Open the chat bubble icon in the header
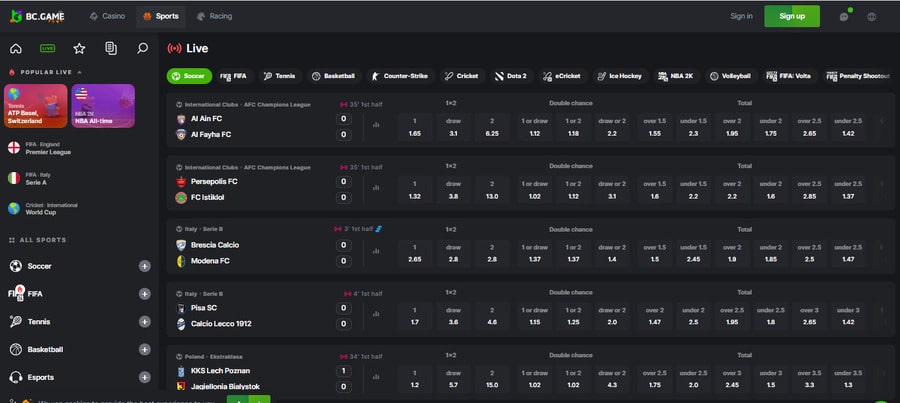 point(844,17)
